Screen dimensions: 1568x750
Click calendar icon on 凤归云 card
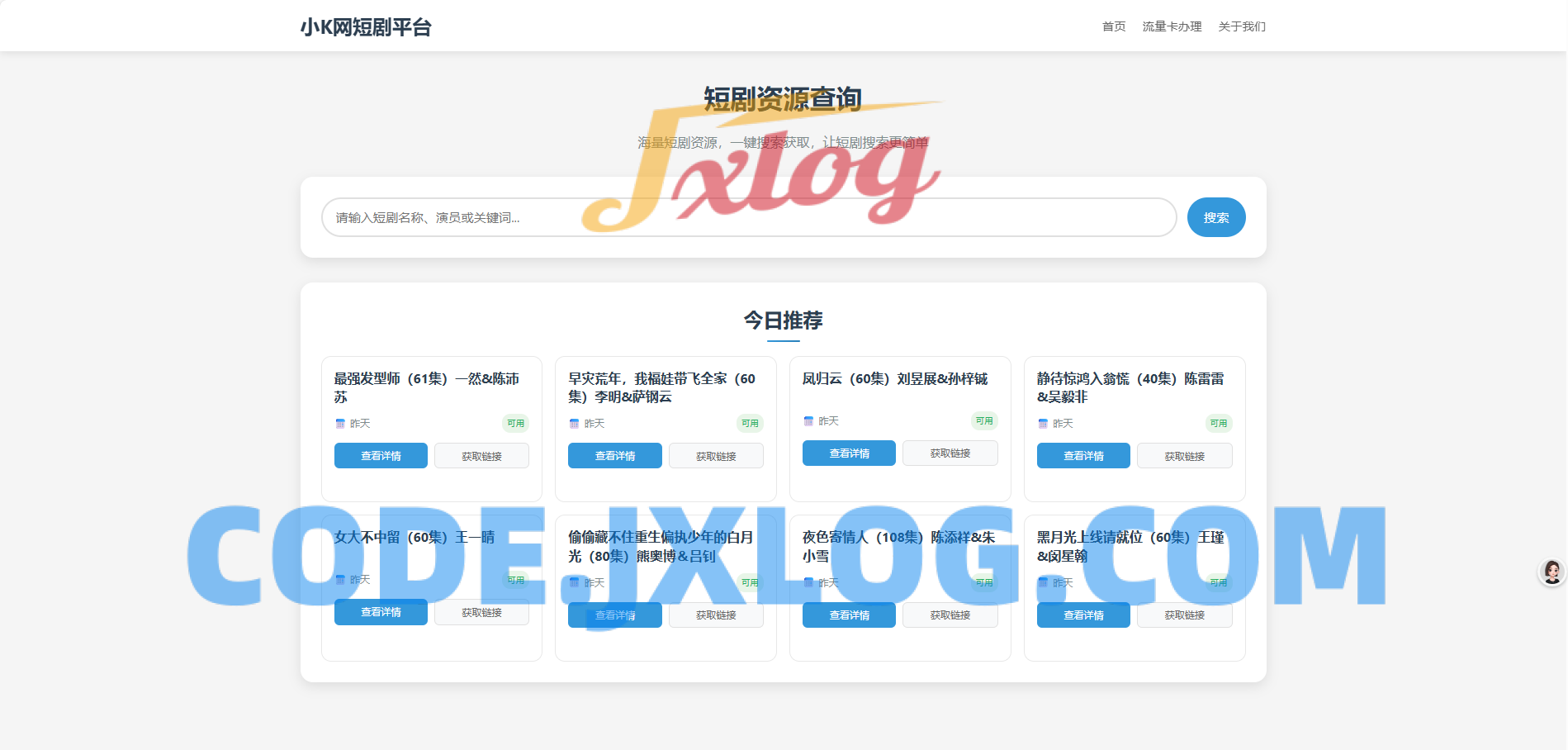(x=809, y=421)
